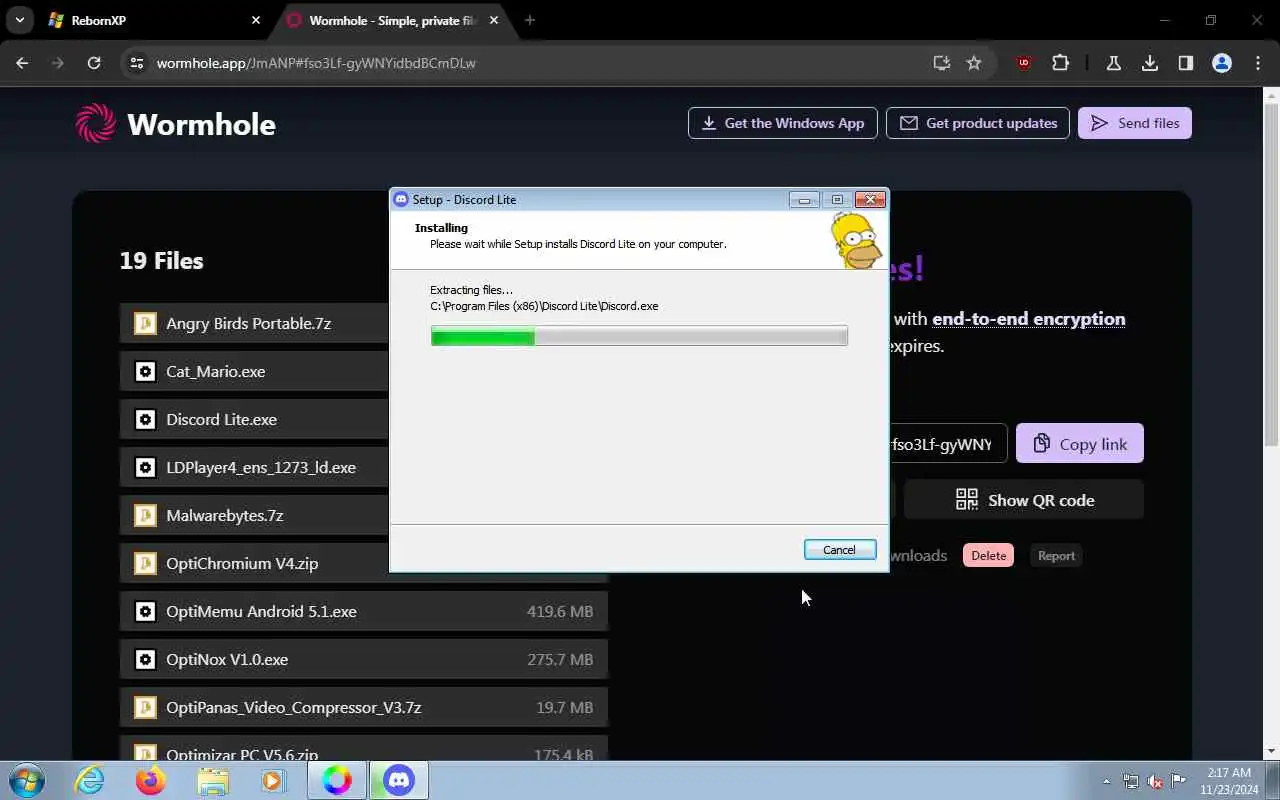The height and width of the screenshot is (800, 1280).
Task: Select OptiNox V1.0.exe file name
Action: 227,659
